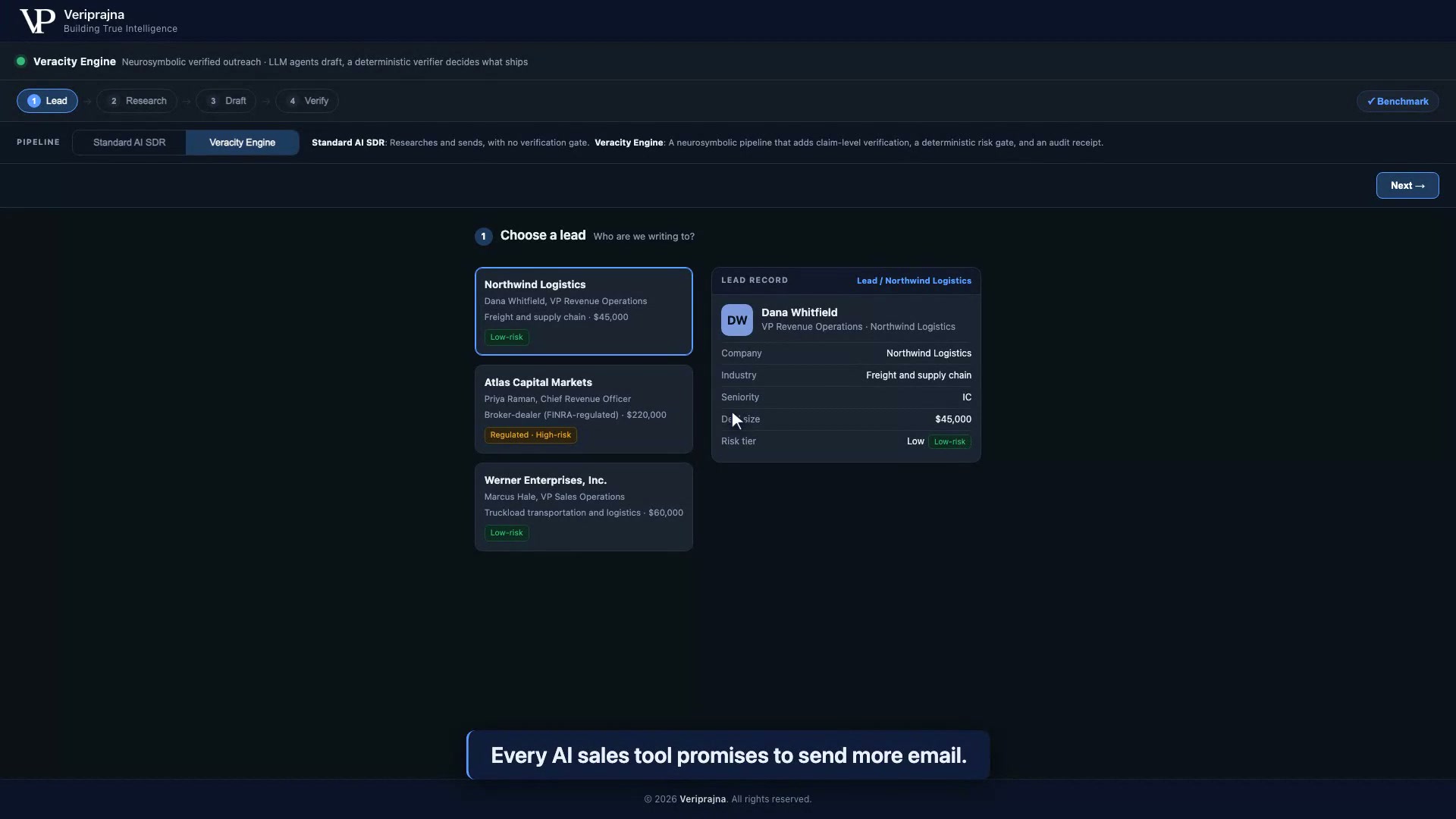The height and width of the screenshot is (819, 1456).
Task: Click the Marcus Hale, VP Sales Operations text
Action: (x=554, y=497)
